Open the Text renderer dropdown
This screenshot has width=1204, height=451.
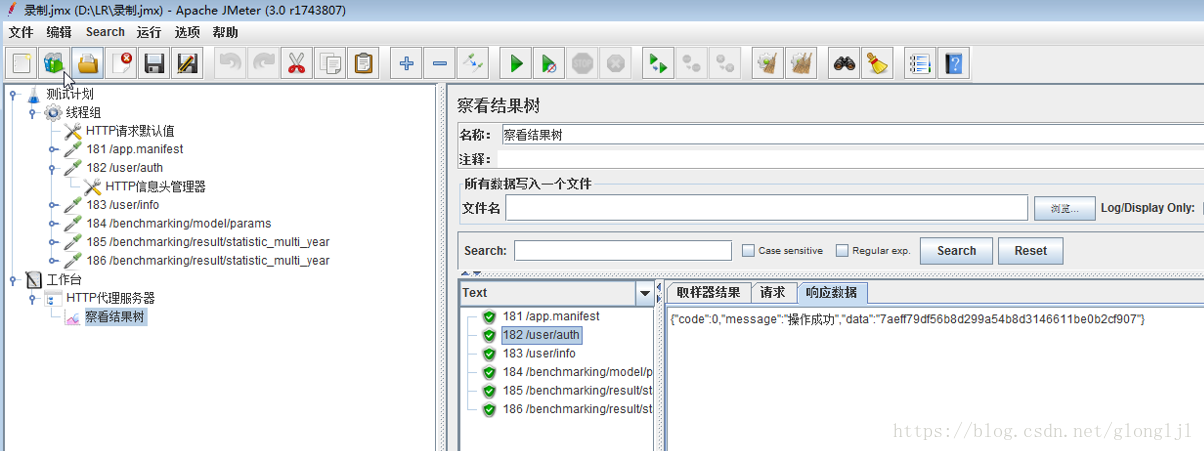[x=645, y=293]
